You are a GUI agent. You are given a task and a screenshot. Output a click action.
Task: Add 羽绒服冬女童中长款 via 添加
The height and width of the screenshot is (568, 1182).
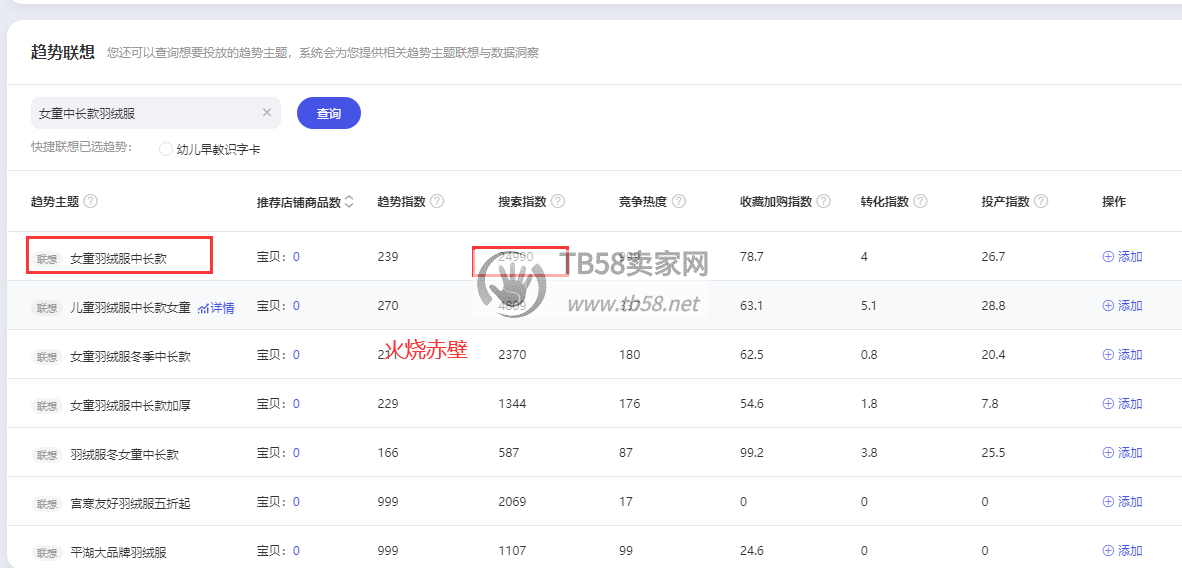pos(1122,453)
